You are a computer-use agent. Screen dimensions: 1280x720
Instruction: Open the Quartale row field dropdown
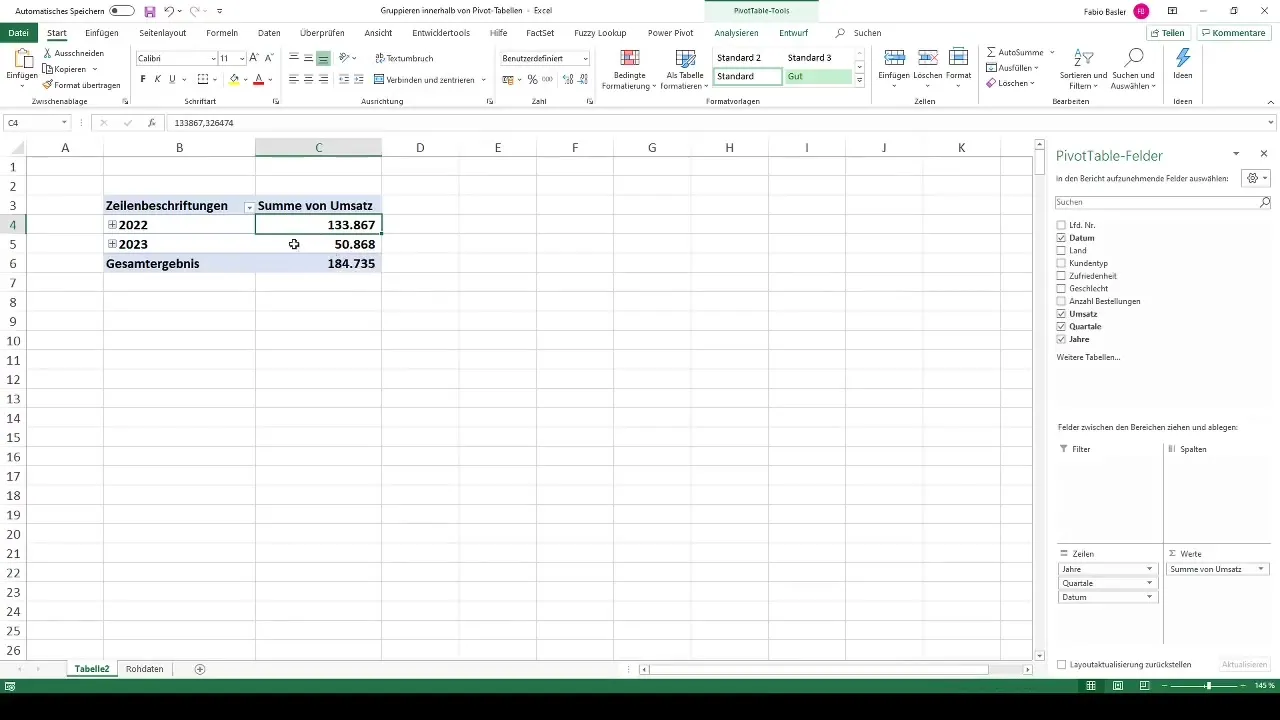[1150, 583]
